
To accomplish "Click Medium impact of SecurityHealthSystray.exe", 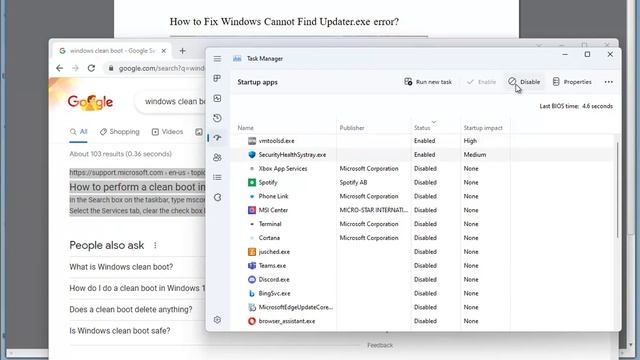I will [475, 155].
